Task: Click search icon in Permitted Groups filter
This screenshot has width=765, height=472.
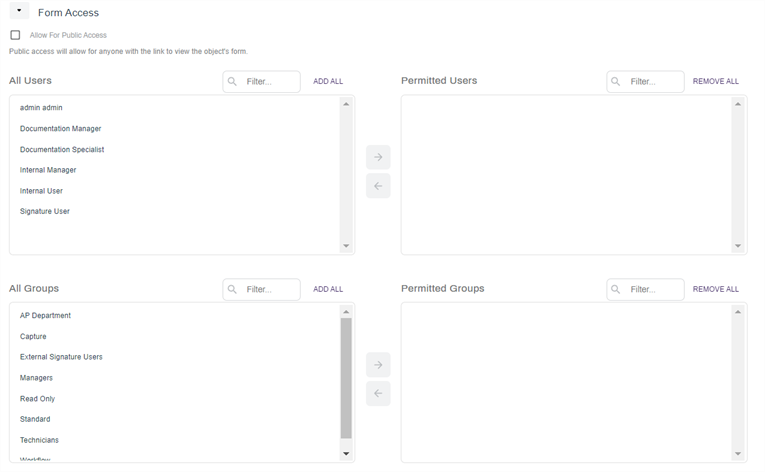Action: (616, 289)
